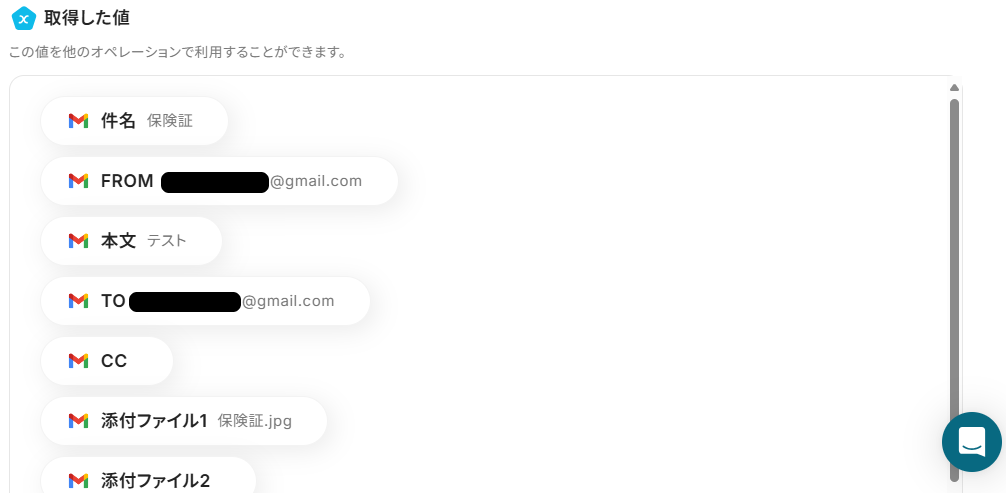This screenshot has width=1006, height=493.
Task: Click the scrollbar up arrow
Action: click(x=954, y=87)
